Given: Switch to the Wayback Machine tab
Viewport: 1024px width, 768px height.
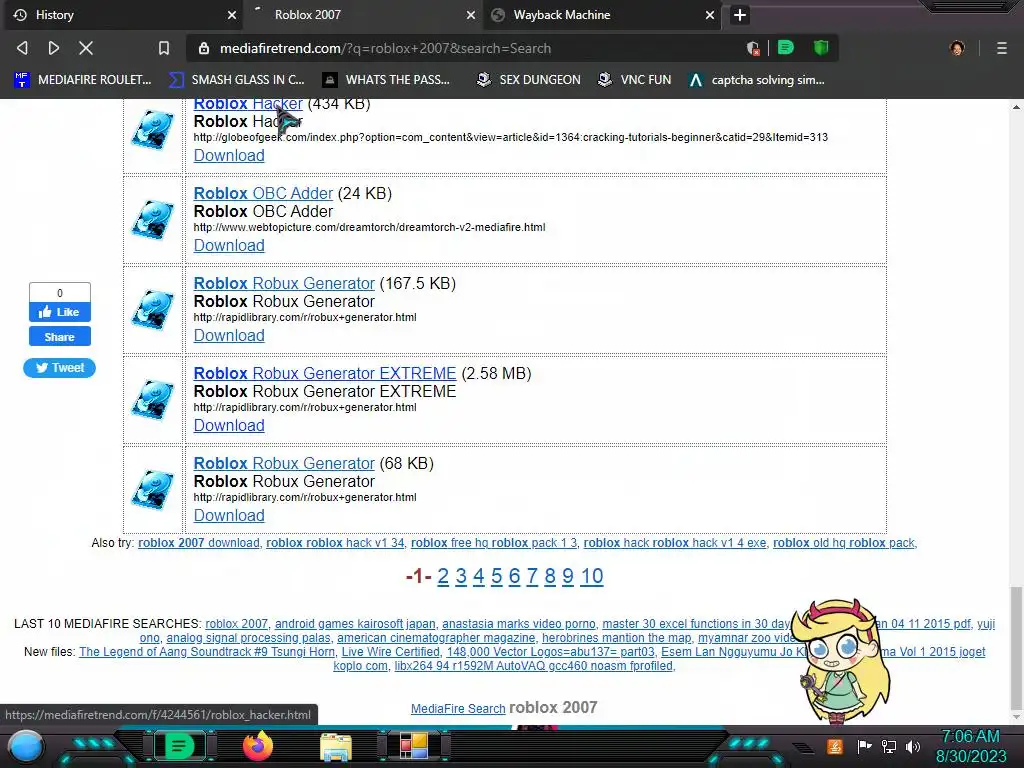Looking at the screenshot, I should tap(601, 15).
